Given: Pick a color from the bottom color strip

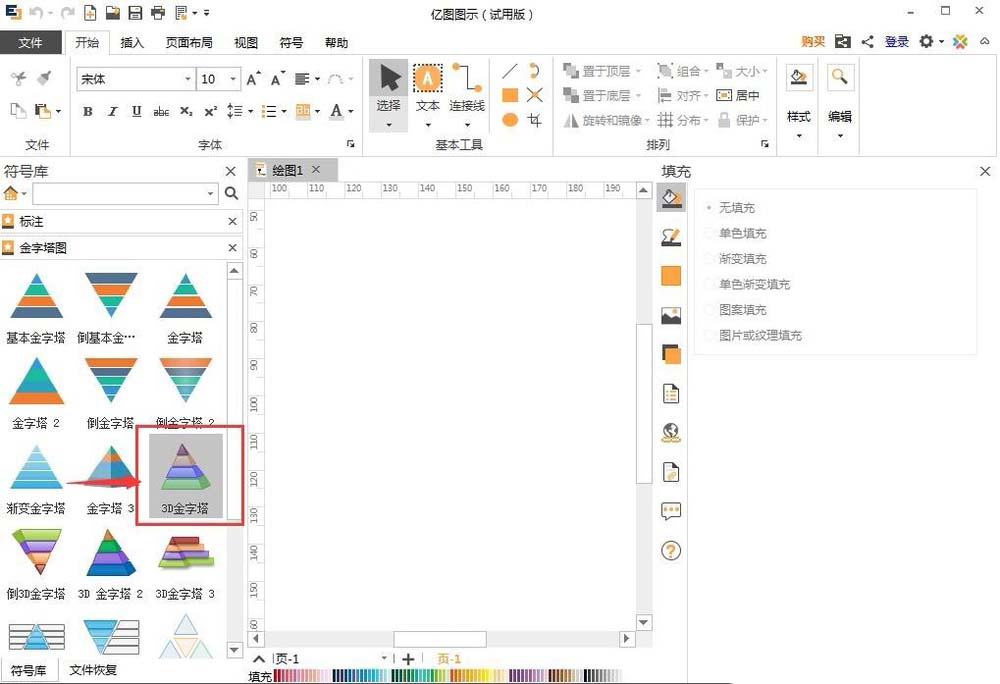Looking at the screenshot, I should click(x=400, y=676).
